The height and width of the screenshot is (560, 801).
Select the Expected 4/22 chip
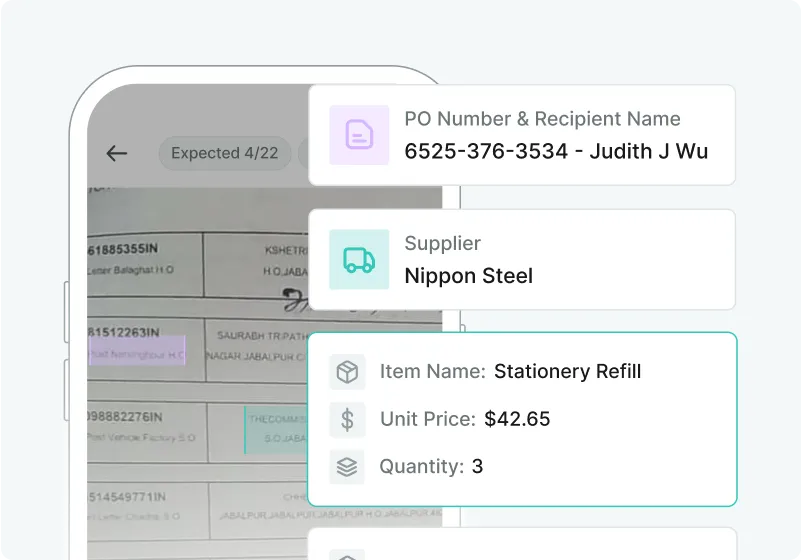pos(225,153)
